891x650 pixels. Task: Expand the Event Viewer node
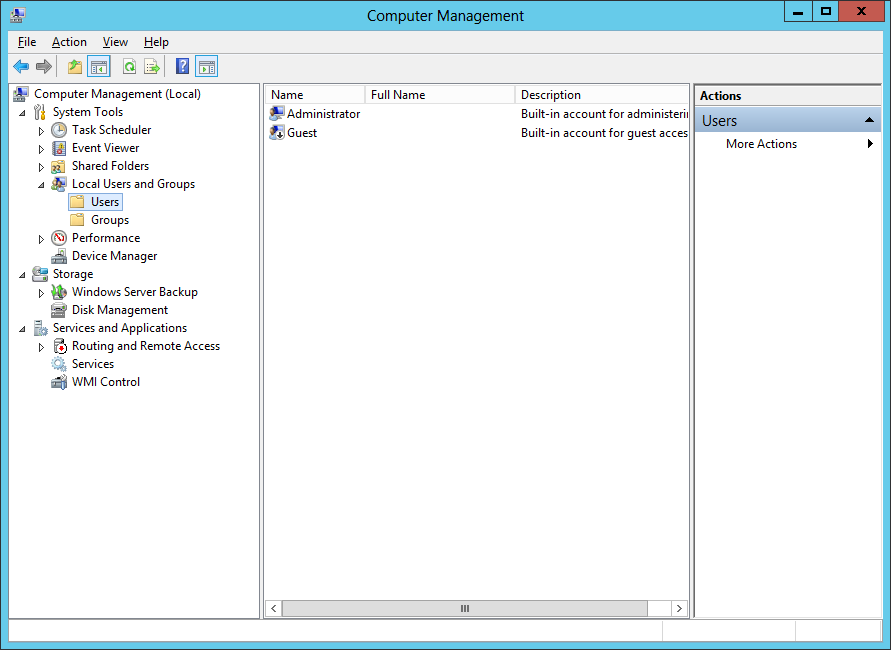tap(41, 149)
